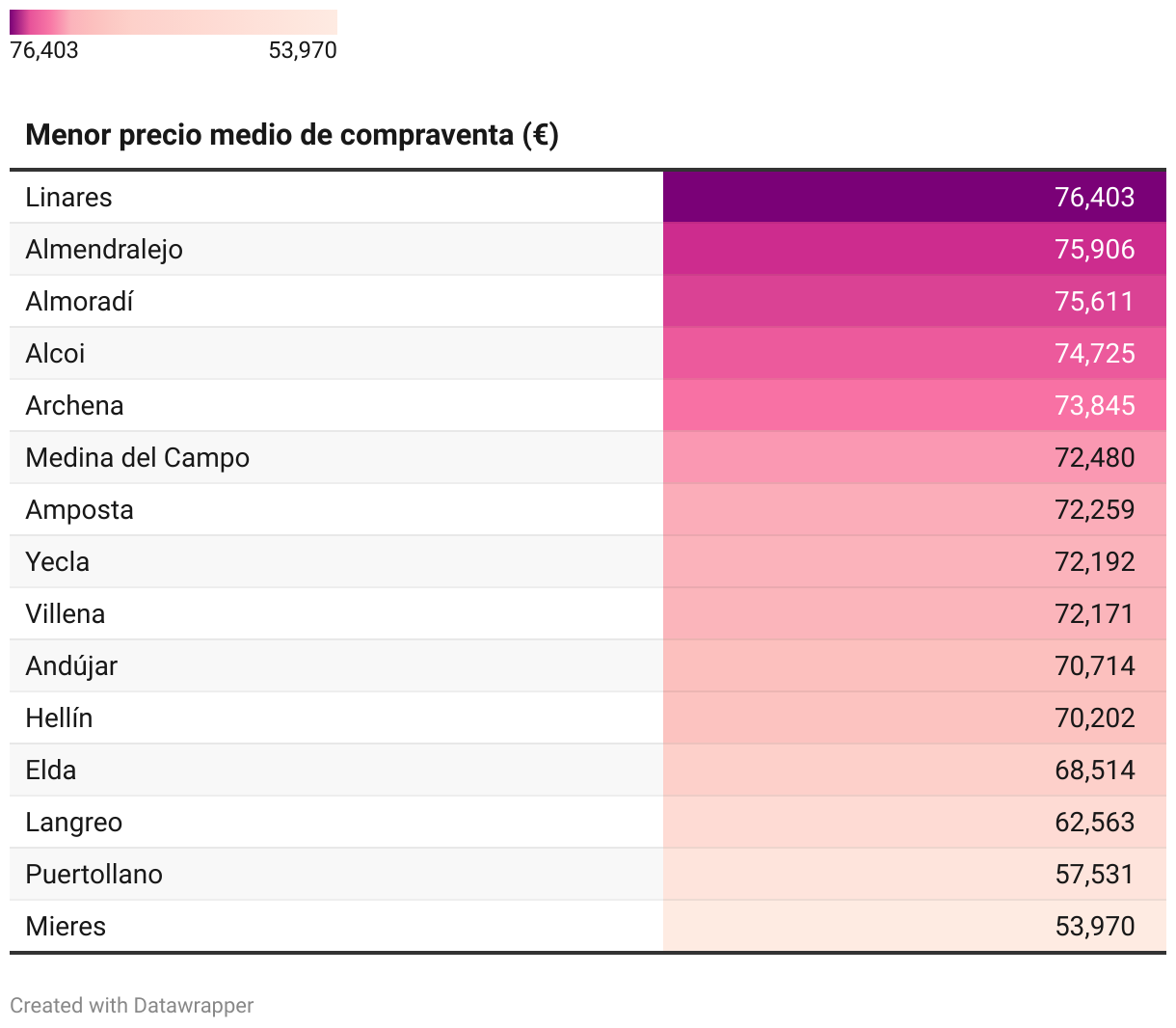Select the Yecla row label
The image size is (1176, 1028).
(58, 562)
